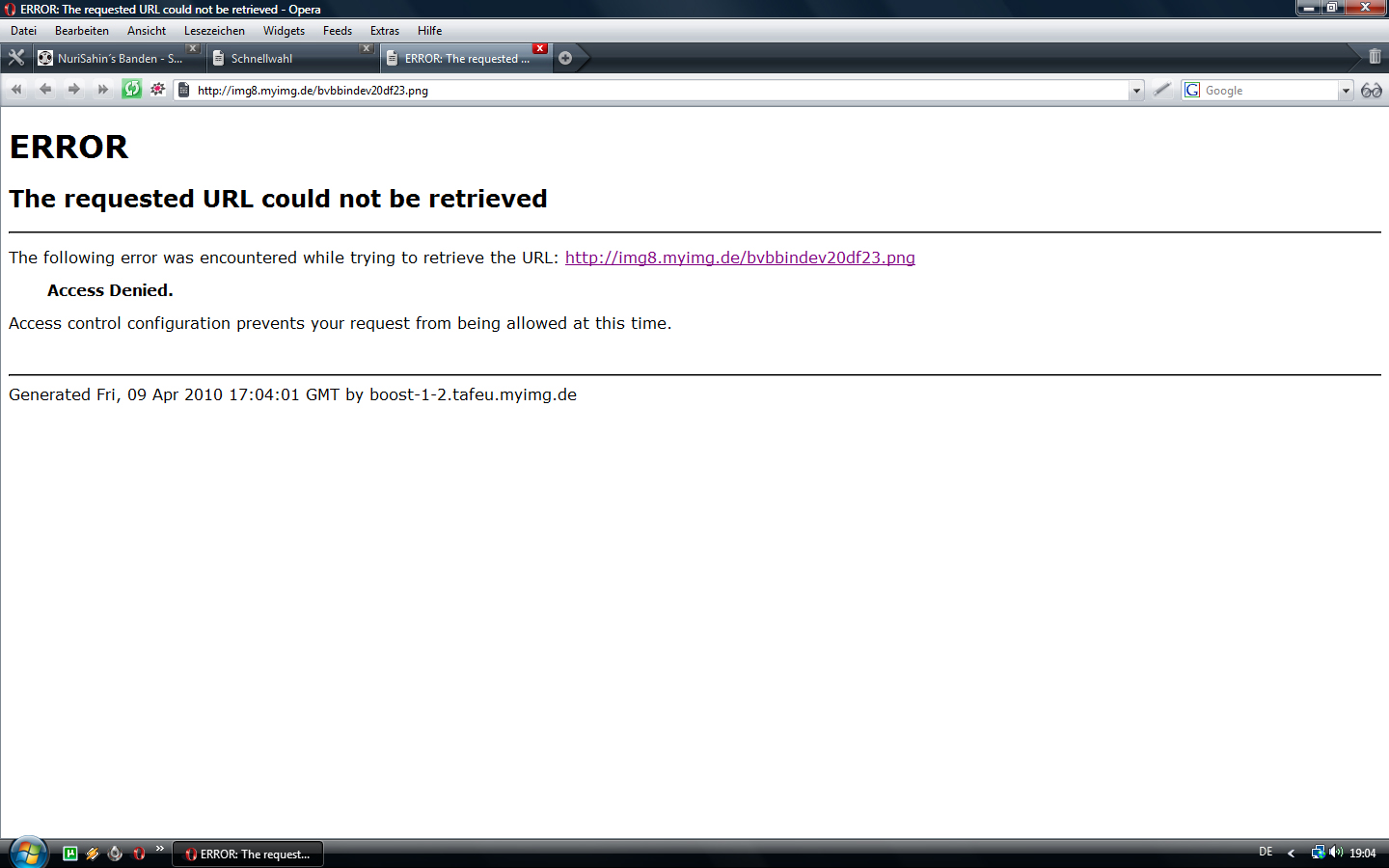Follow the img8.myimg.de PNG link
The height and width of the screenshot is (868, 1389).
pyautogui.click(x=740, y=258)
